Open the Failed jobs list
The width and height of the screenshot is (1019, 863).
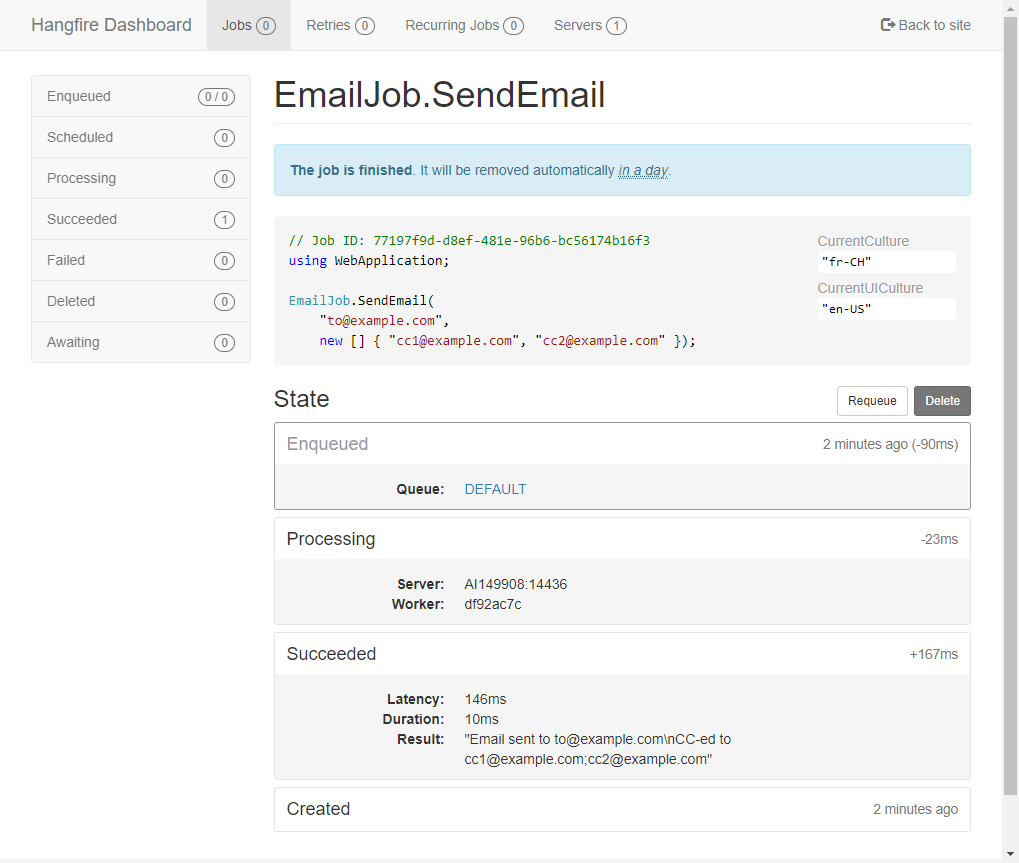pos(66,260)
